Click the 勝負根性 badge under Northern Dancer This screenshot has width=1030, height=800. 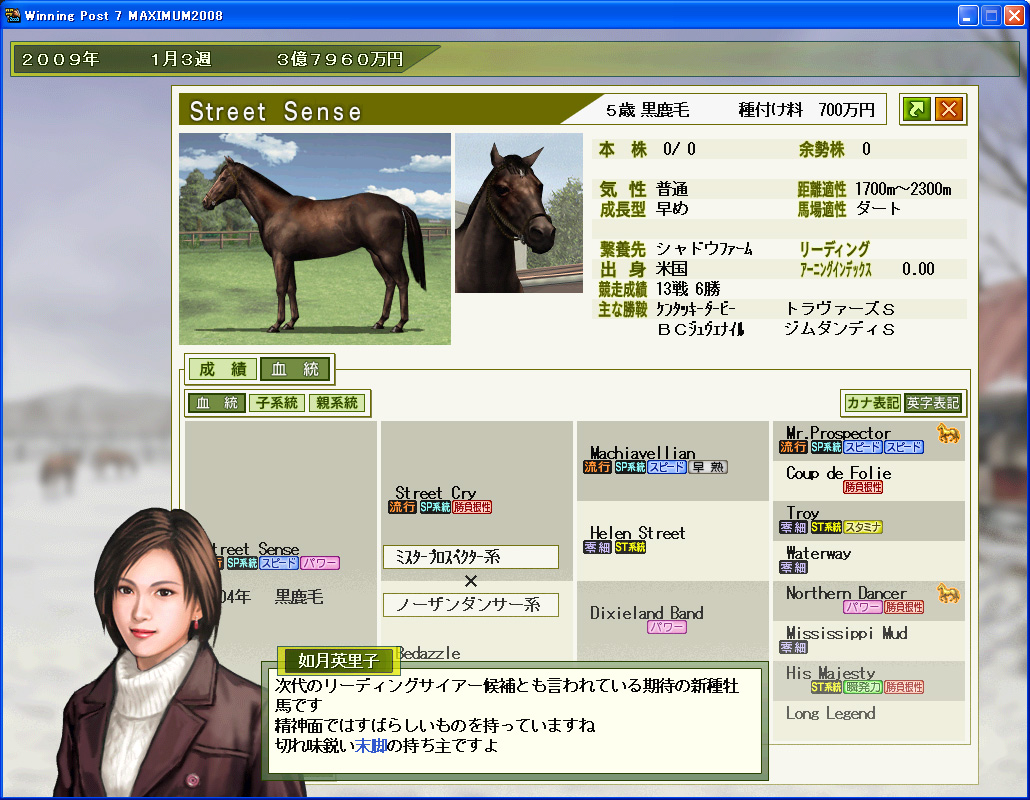click(x=904, y=607)
